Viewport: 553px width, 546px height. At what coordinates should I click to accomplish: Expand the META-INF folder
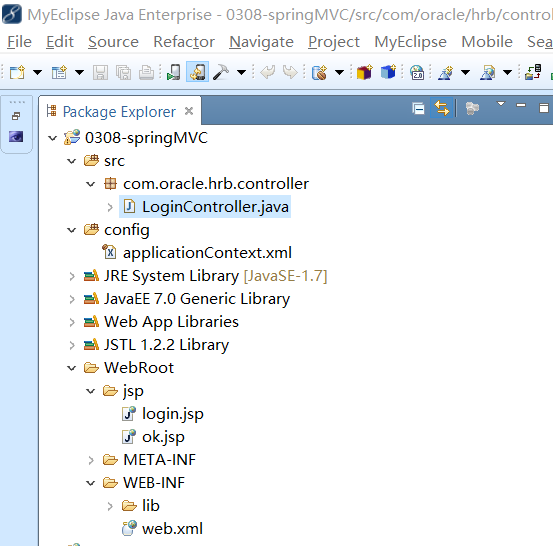[91, 460]
